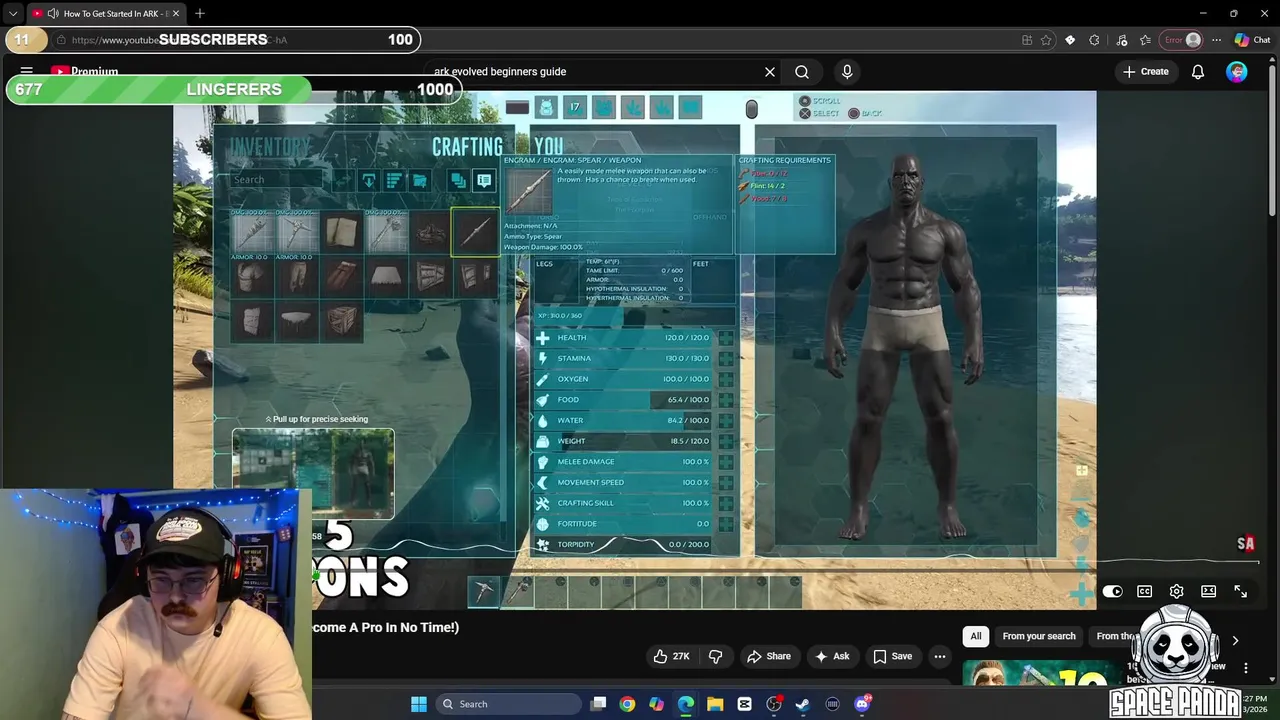Image resolution: width=1280 pixels, height=720 pixels.
Task: Close the ARK YouTube browser tab
Action: [176, 13]
